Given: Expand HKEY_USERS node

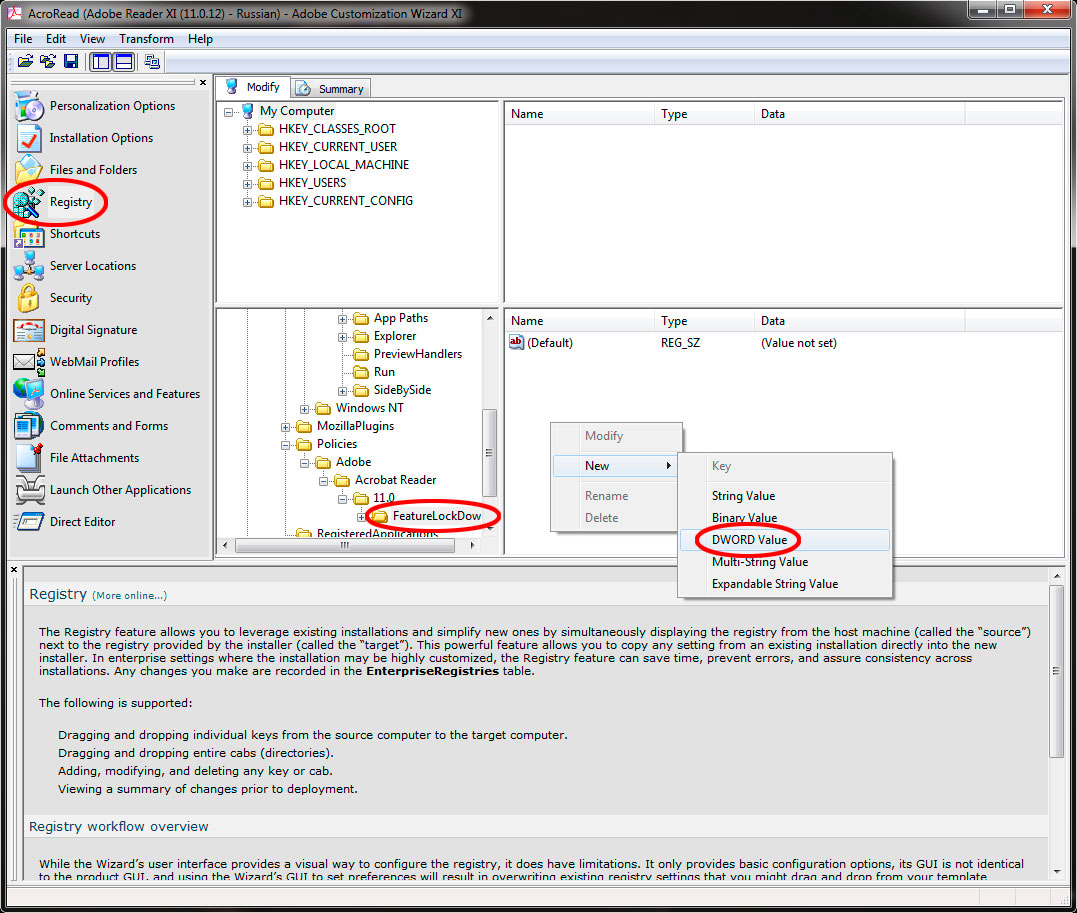Looking at the screenshot, I should point(247,183).
